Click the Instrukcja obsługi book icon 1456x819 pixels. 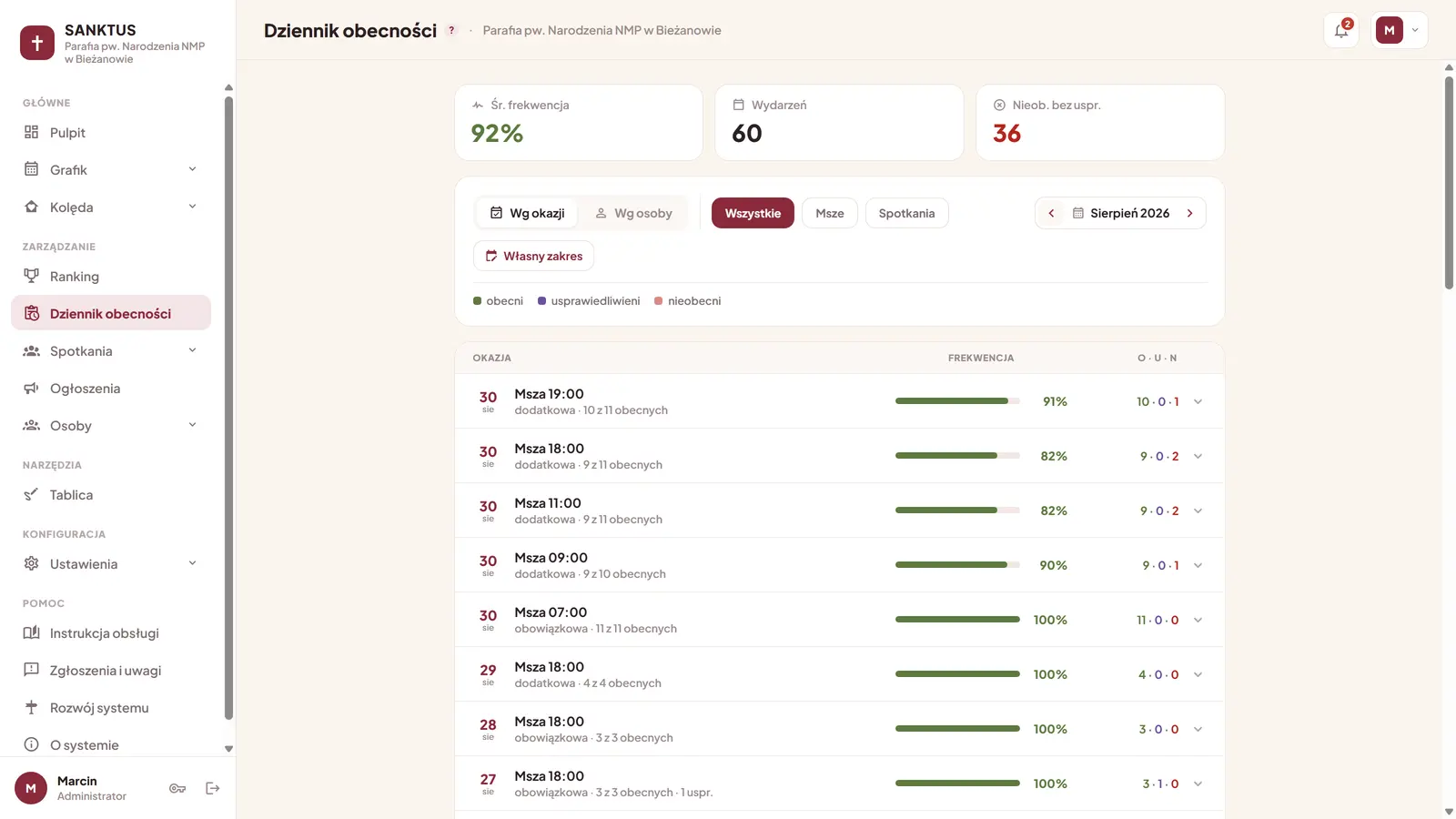tap(32, 632)
